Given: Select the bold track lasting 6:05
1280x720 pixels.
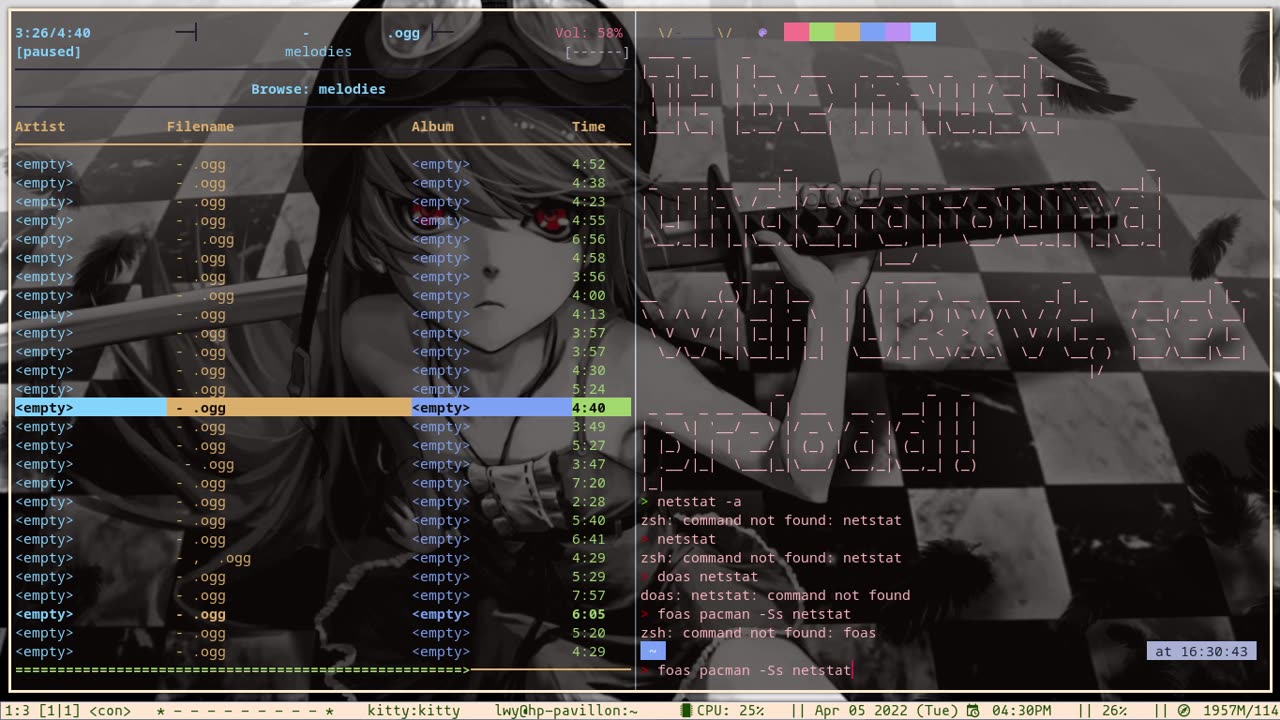Looking at the screenshot, I should tap(323, 615).
